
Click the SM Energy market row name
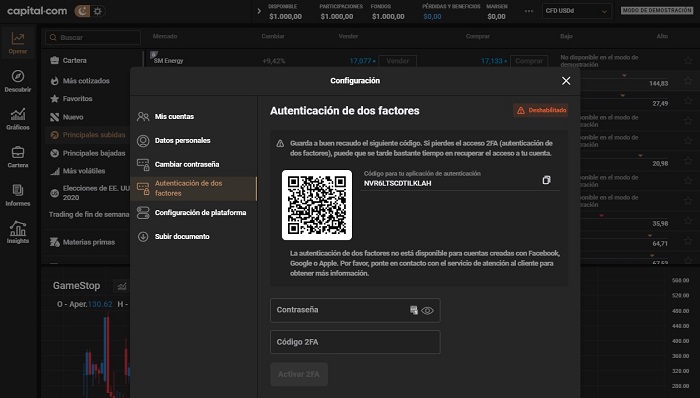[168, 61]
